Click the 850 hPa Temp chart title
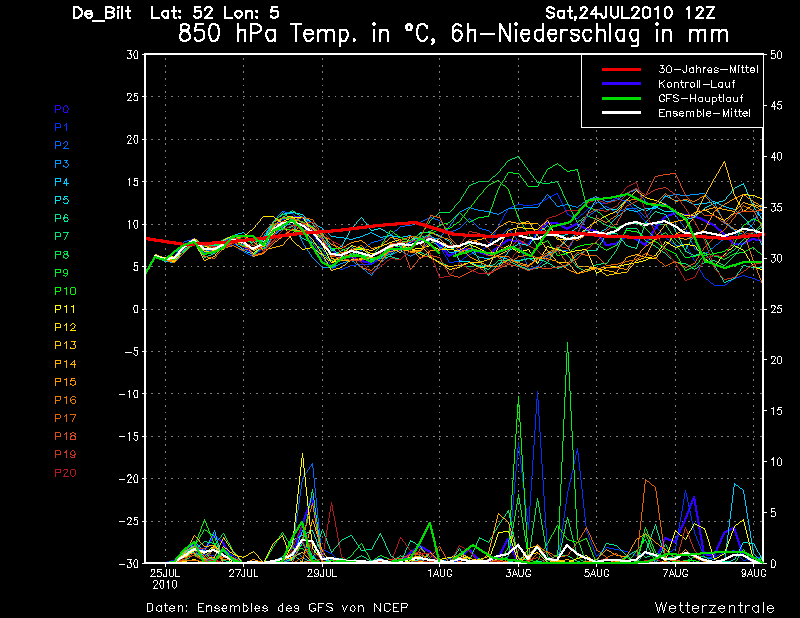The height and width of the screenshot is (618, 800). 453,34
